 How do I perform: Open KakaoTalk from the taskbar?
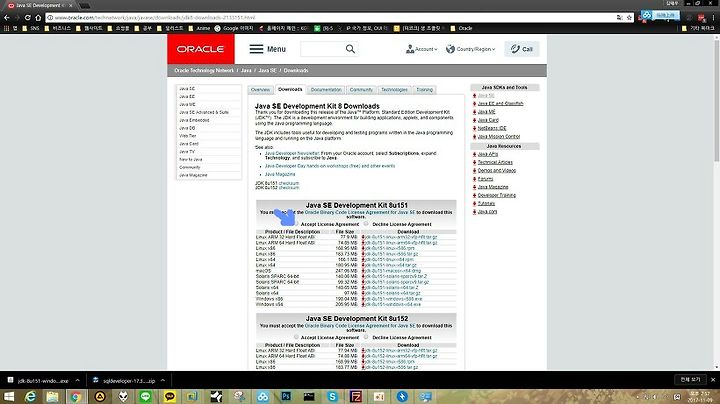point(169,396)
